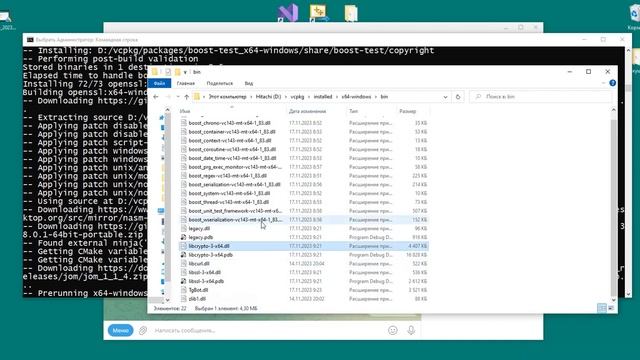Click x64-windows in breadcrumb path
This screenshot has height=360, width=640.
point(356,97)
